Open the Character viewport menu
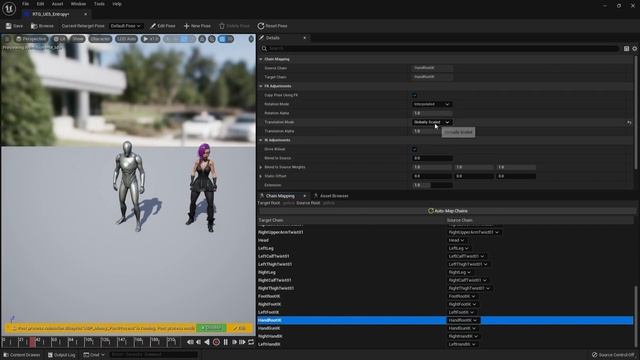The height and width of the screenshot is (360, 640). click(100, 39)
